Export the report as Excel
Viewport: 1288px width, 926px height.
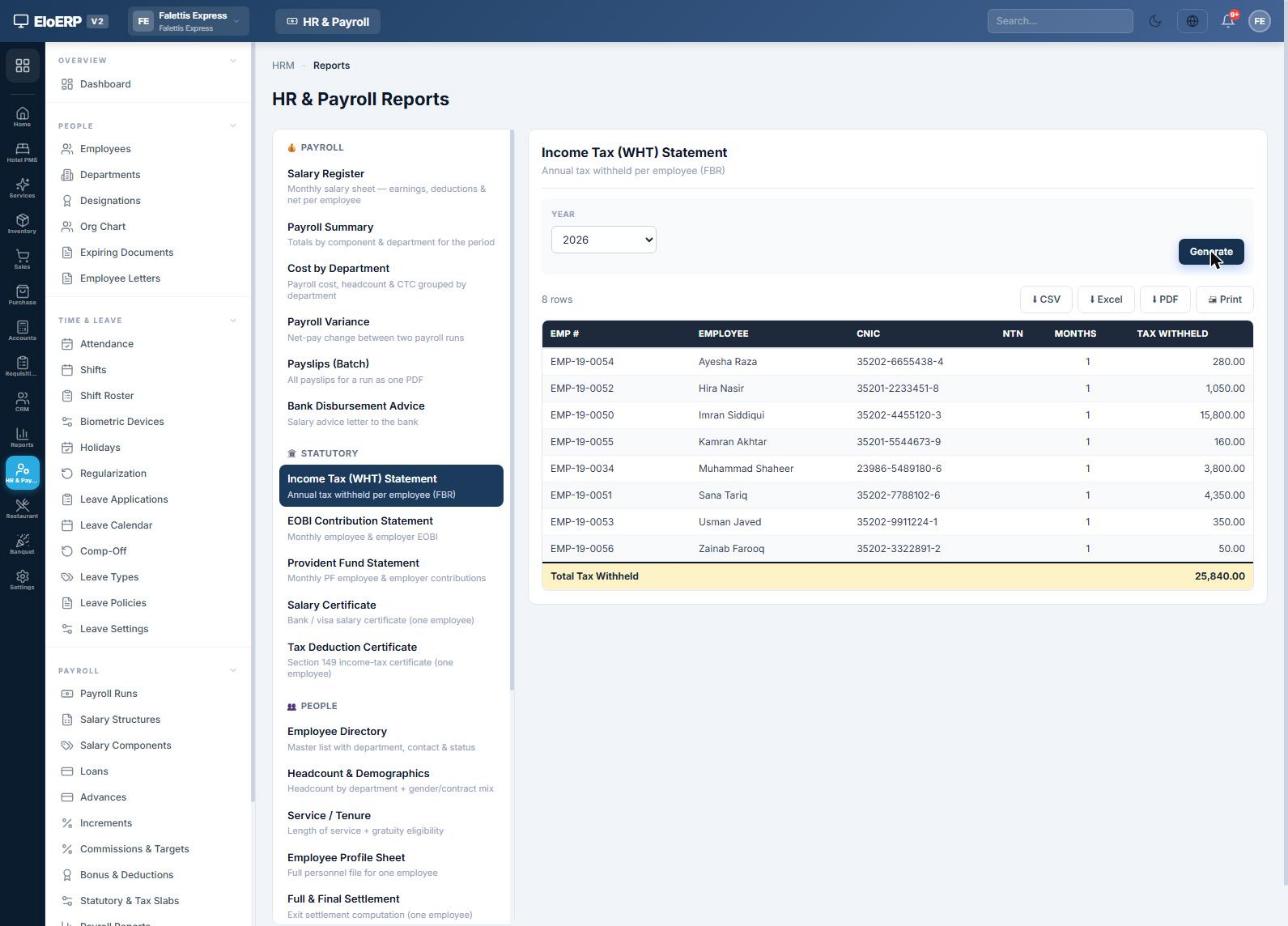click(x=1105, y=299)
